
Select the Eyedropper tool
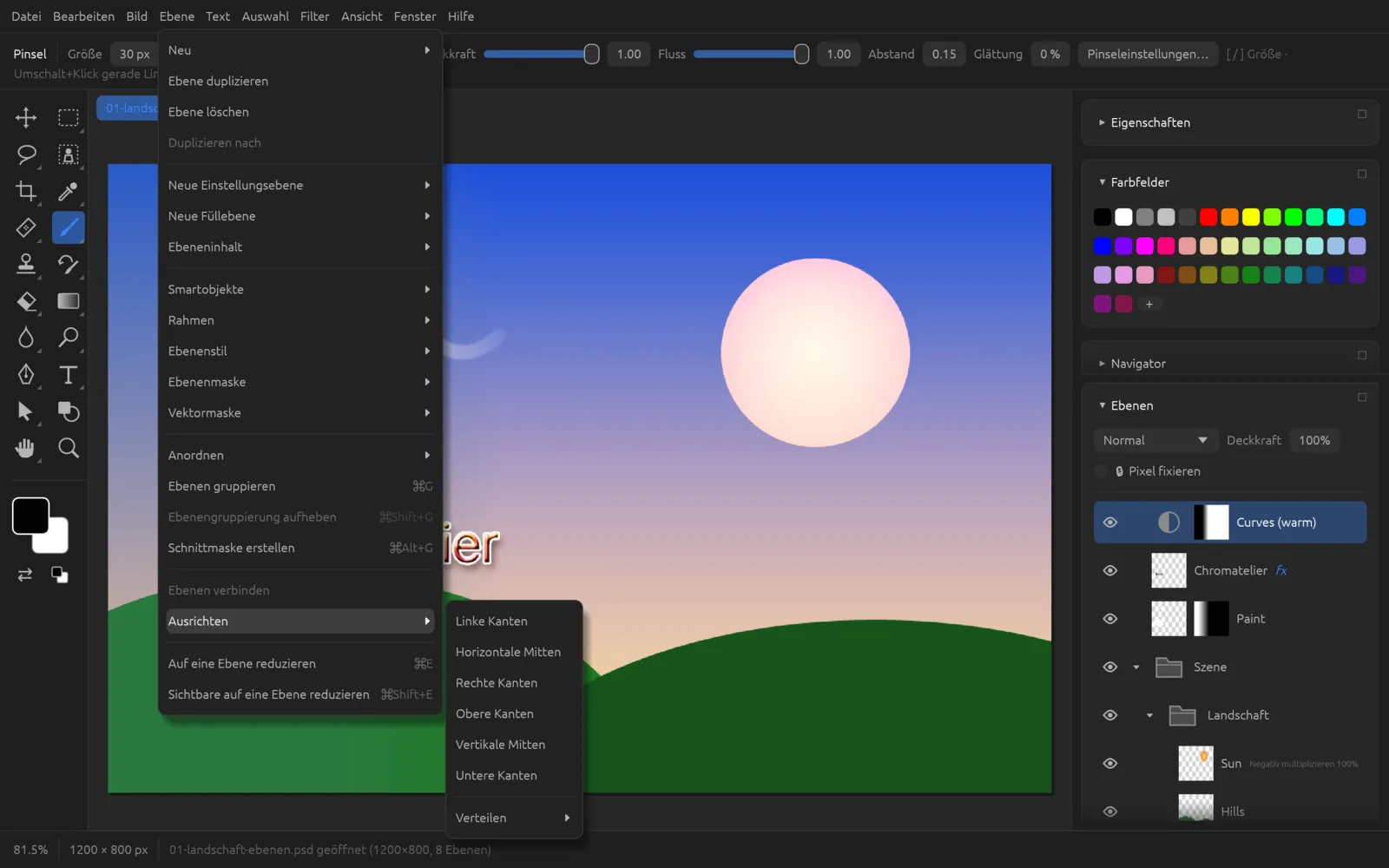(x=68, y=191)
